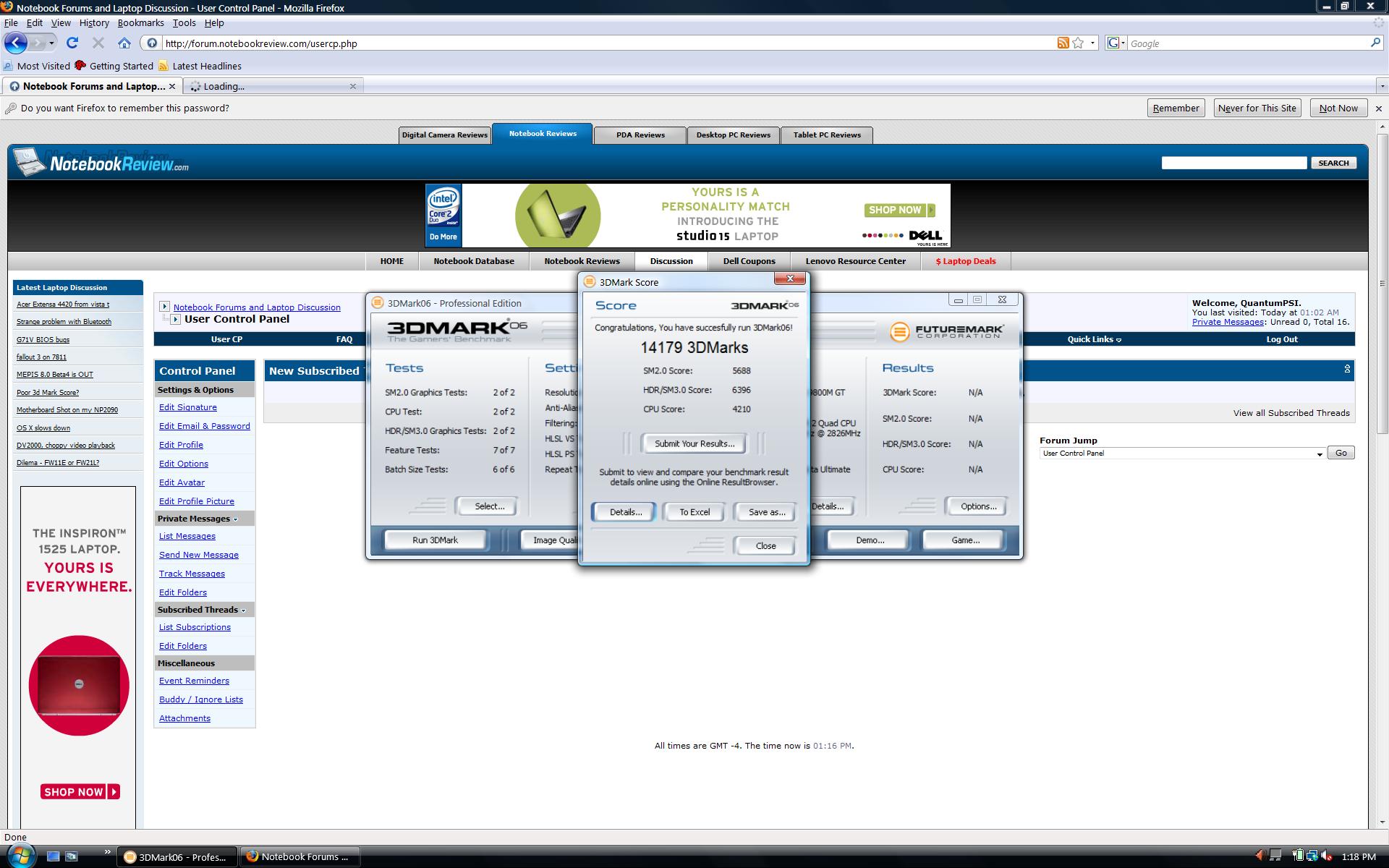This screenshot has width=1389, height=868.
Task: Open the Tools menu
Action: (184, 22)
